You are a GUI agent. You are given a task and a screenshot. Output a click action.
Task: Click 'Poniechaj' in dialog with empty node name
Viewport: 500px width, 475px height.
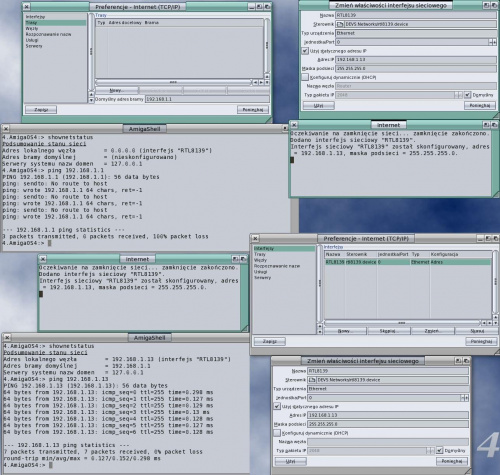click(452, 461)
